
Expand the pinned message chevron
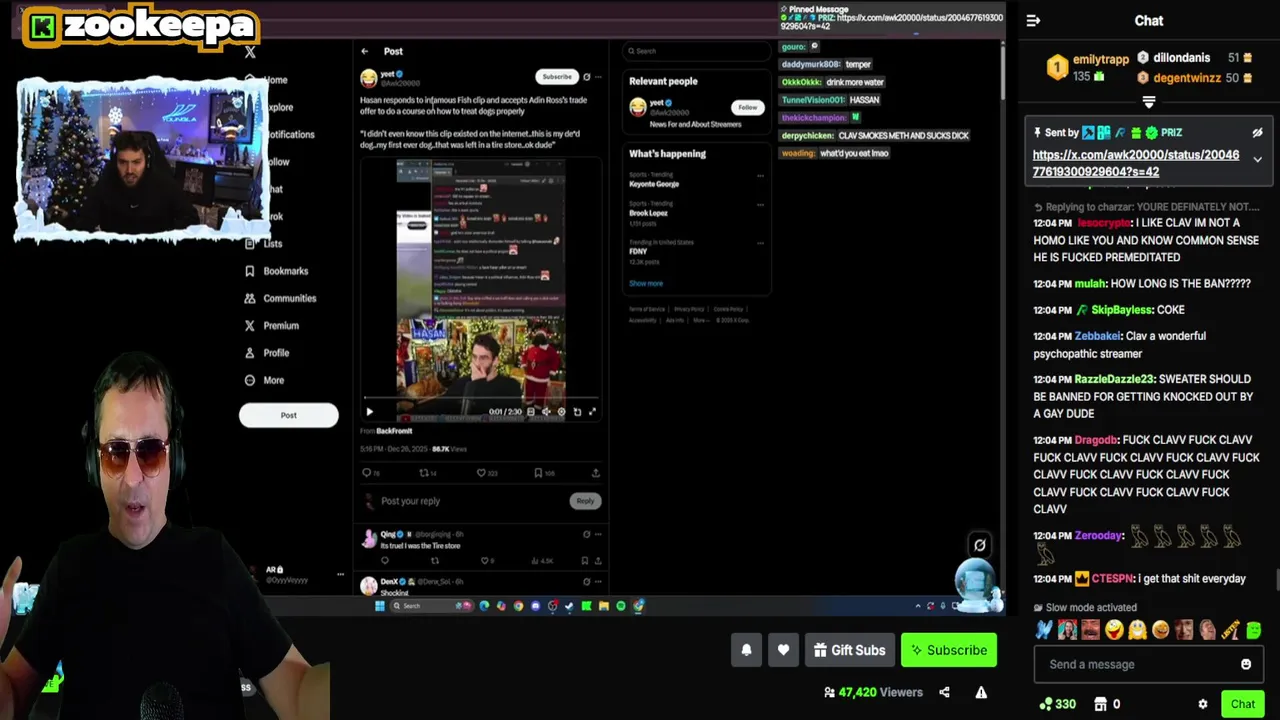[x=1257, y=160]
